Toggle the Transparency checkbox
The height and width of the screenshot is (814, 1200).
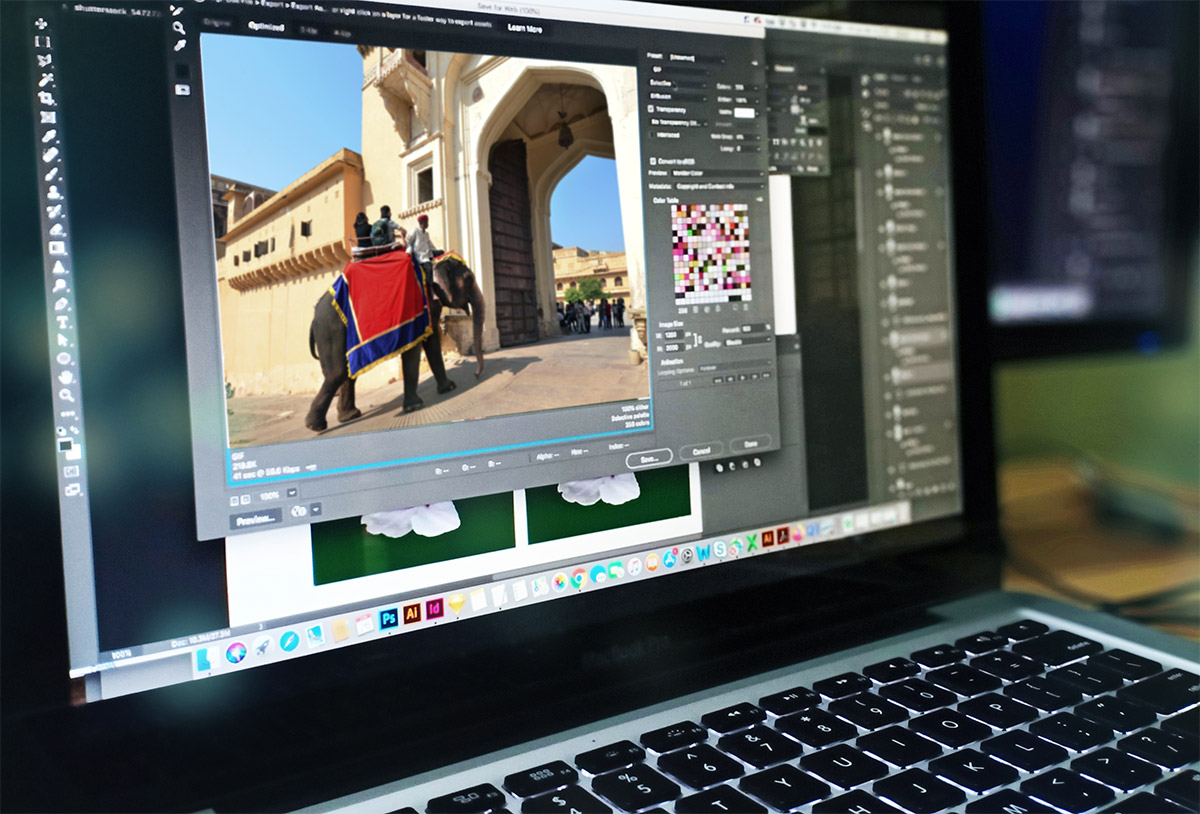point(651,109)
